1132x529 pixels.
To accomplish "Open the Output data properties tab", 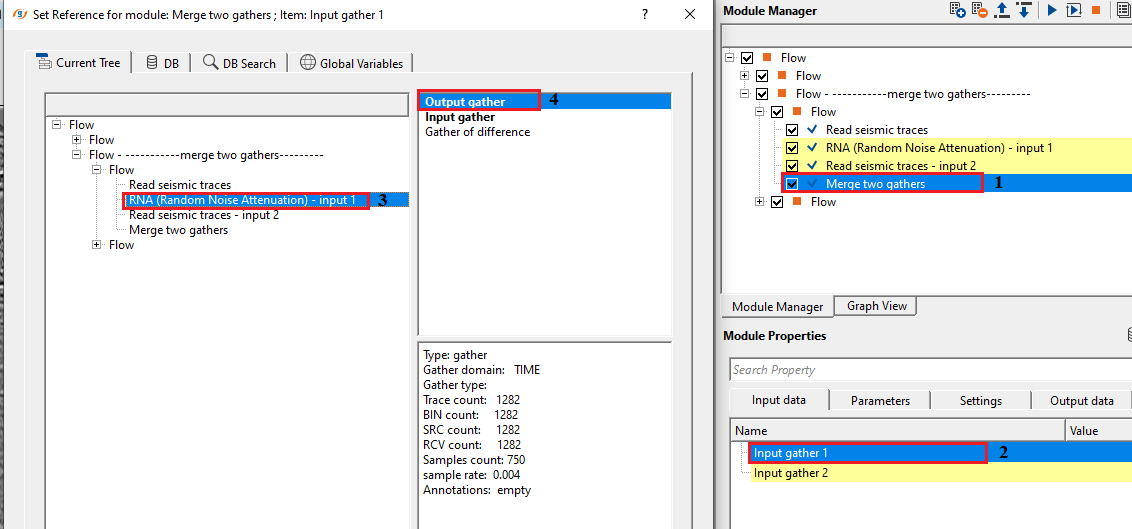I will pyautogui.click(x=1081, y=401).
